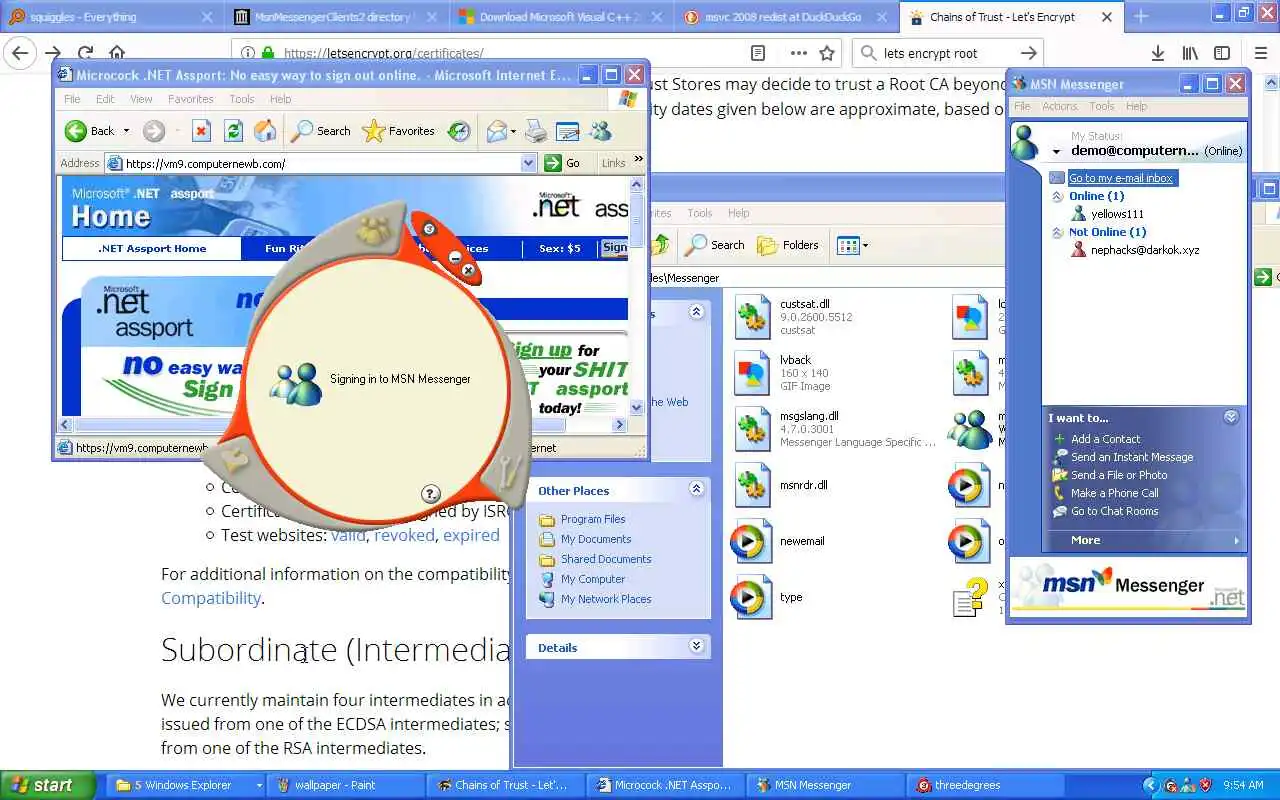Click the Messenger icon in IE toolbar
Image resolution: width=1280 pixels, height=800 pixels.
[600, 131]
